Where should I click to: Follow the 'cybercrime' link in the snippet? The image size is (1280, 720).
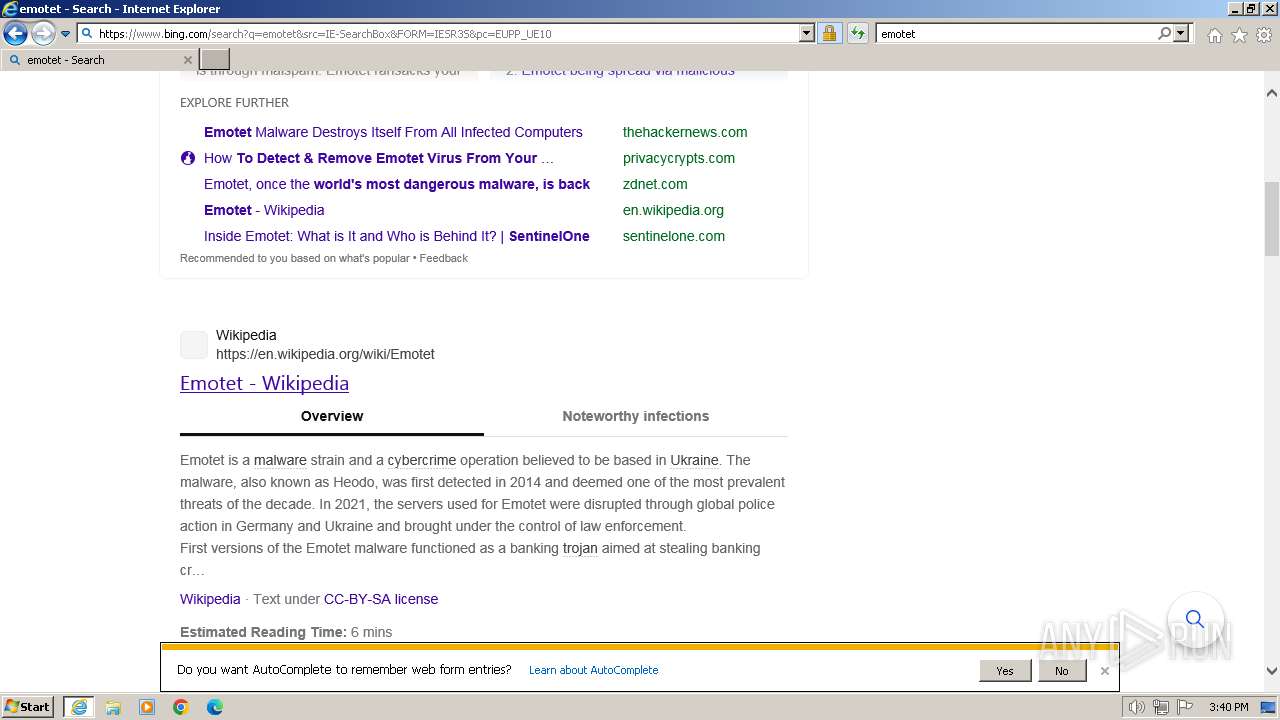point(422,460)
